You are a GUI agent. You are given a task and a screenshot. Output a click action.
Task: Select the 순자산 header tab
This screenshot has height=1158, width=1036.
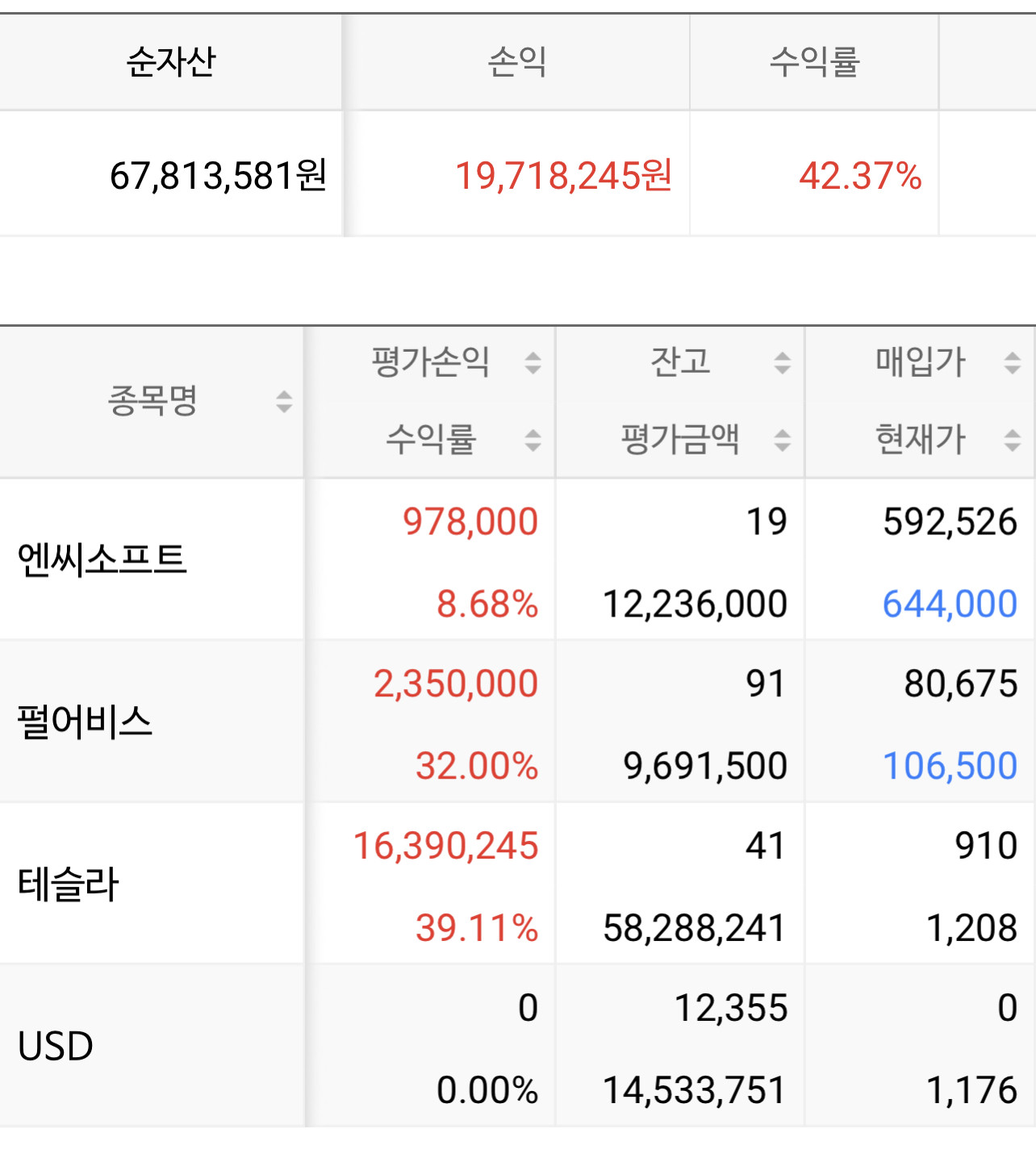click(171, 62)
